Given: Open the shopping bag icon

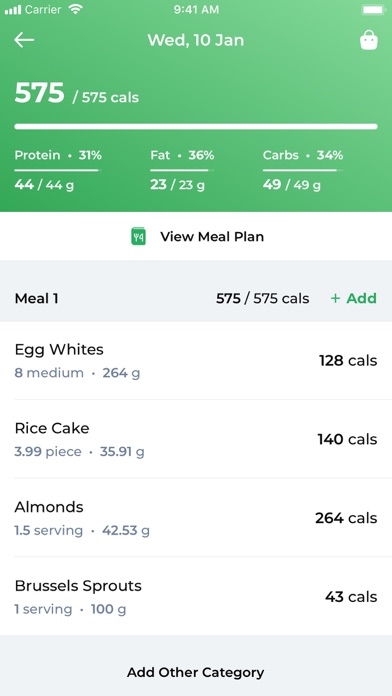Looking at the screenshot, I should 368,40.
